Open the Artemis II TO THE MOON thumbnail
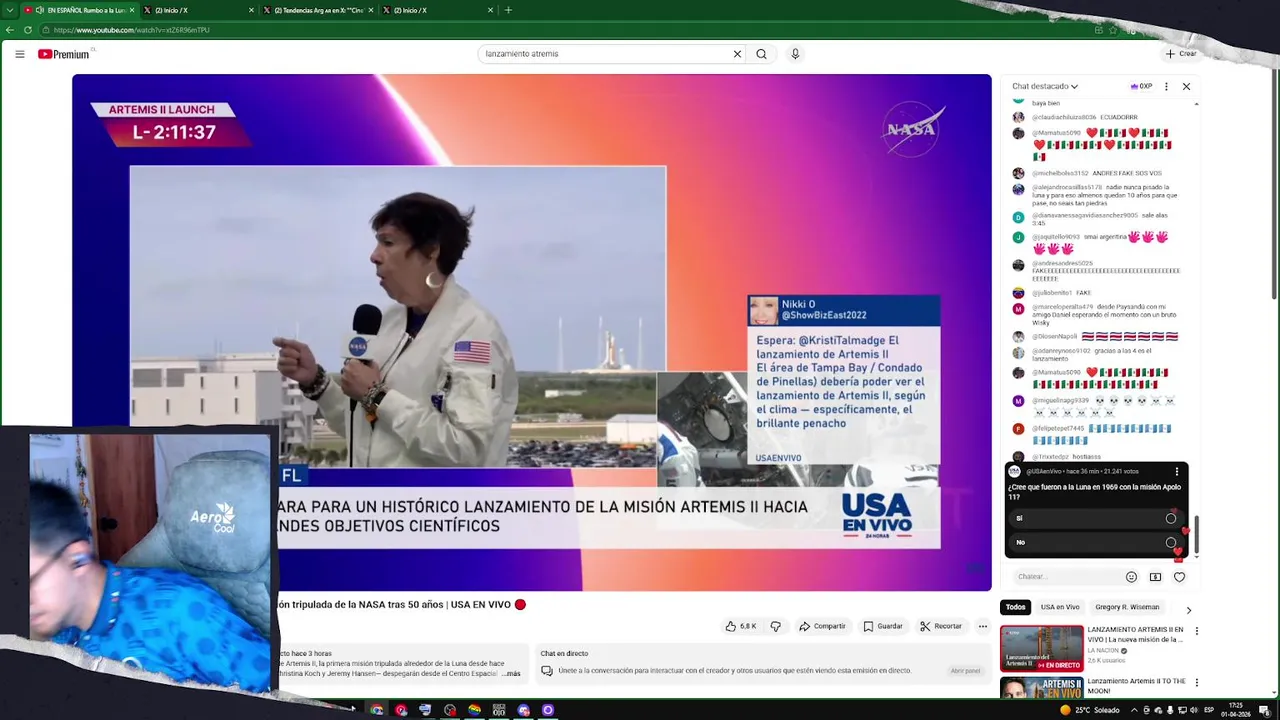The width and height of the screenshot is (1280, 720). point(1042,688)
